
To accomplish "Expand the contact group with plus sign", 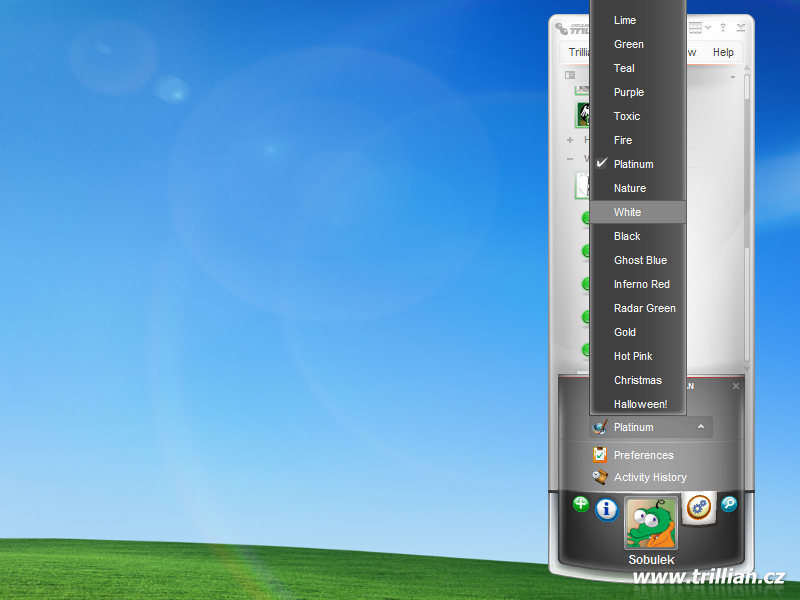I will tap(570, 140).
